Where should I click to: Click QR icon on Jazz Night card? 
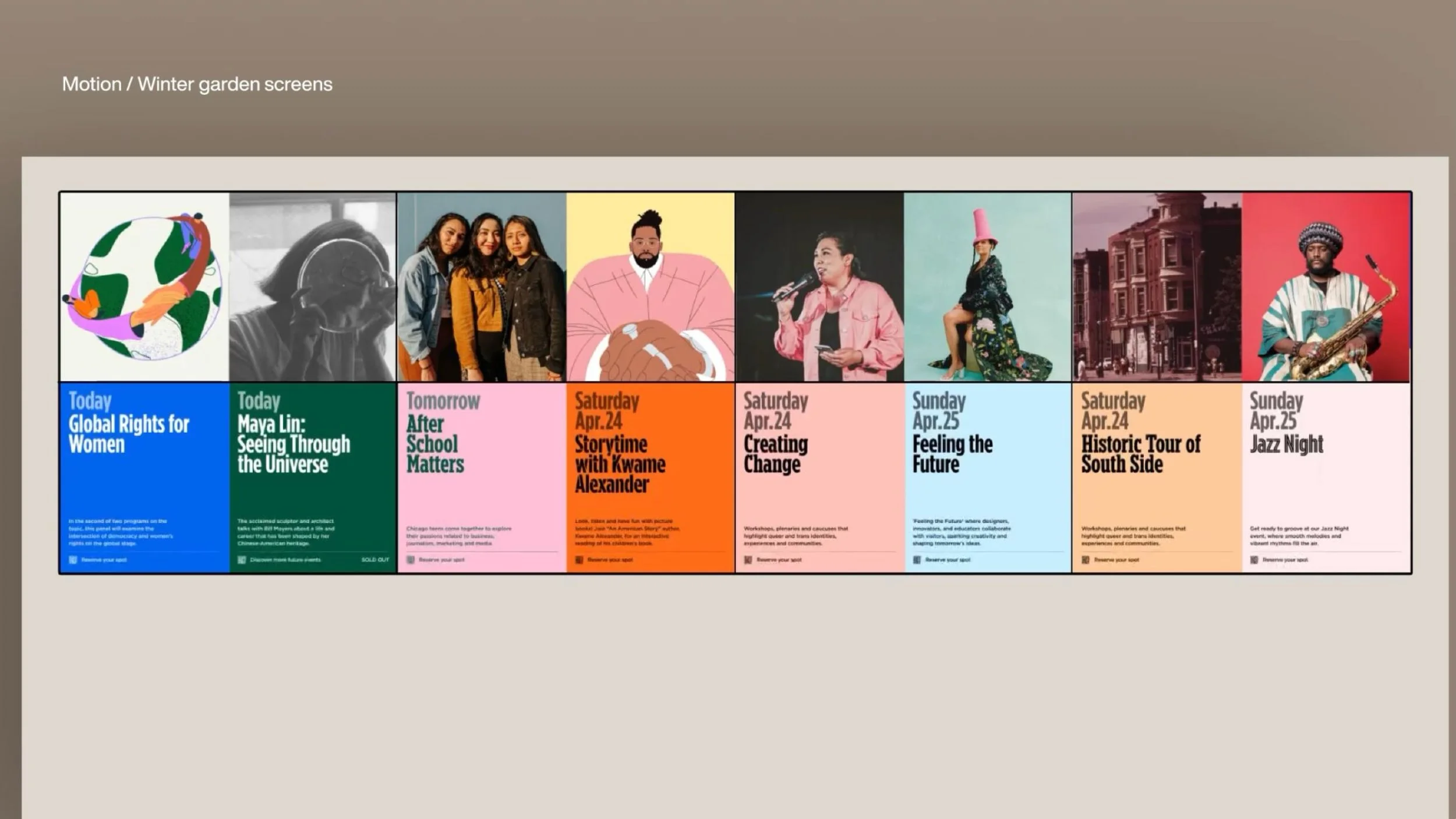coord(1254,560)
